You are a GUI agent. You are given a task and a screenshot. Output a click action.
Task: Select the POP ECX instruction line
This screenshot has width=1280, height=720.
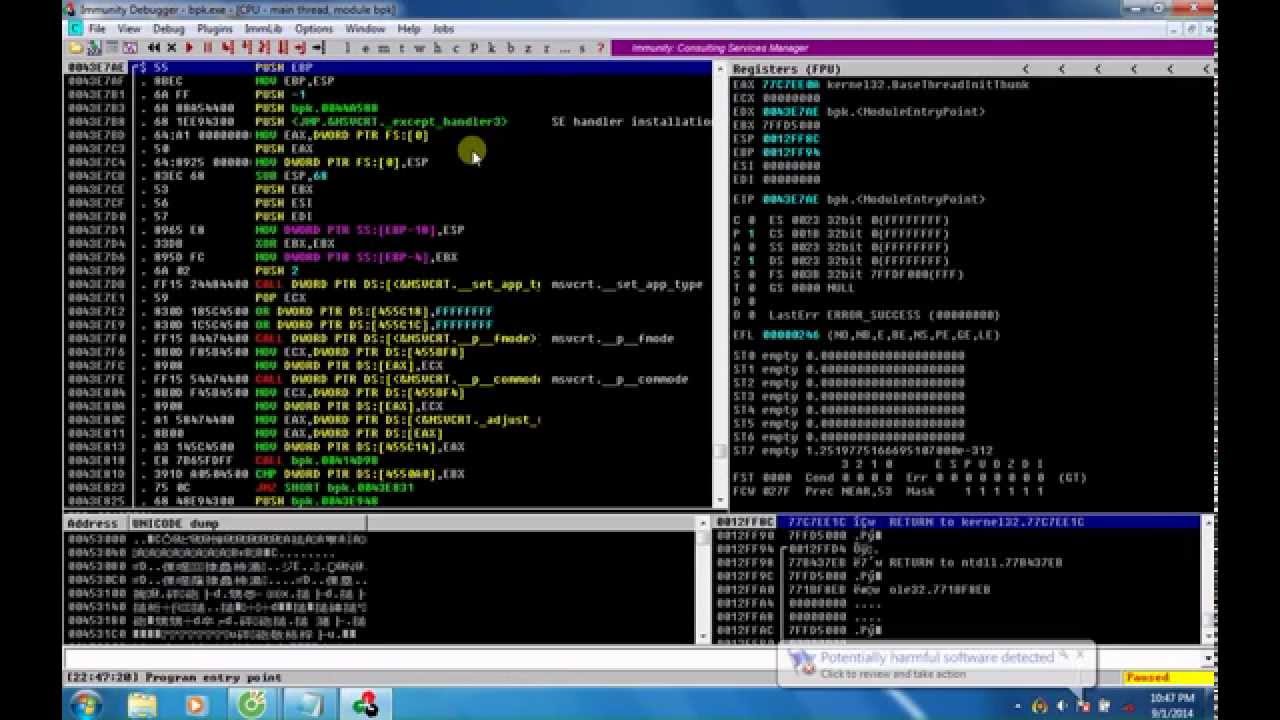[388, 298]
